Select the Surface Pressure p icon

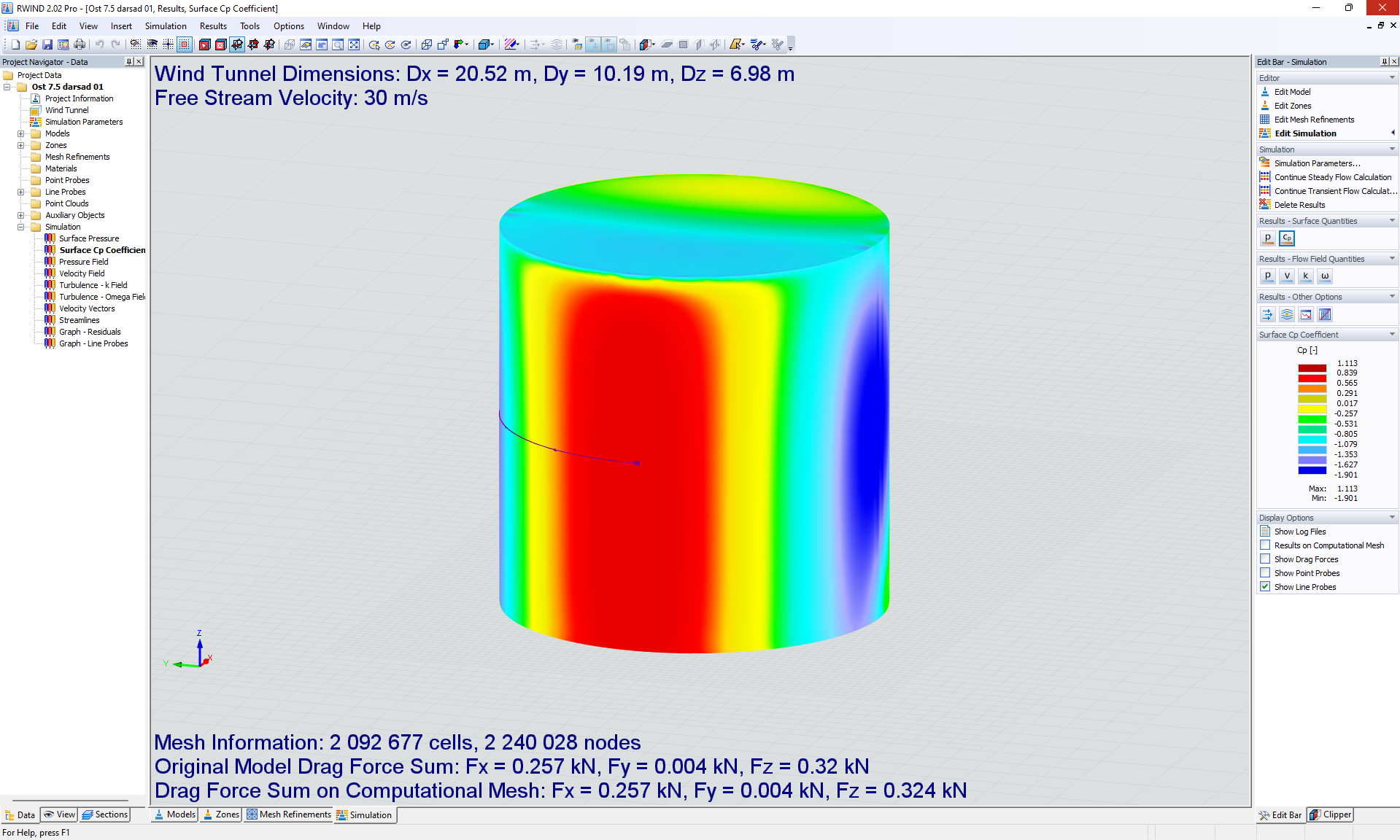pos(1268,238)
